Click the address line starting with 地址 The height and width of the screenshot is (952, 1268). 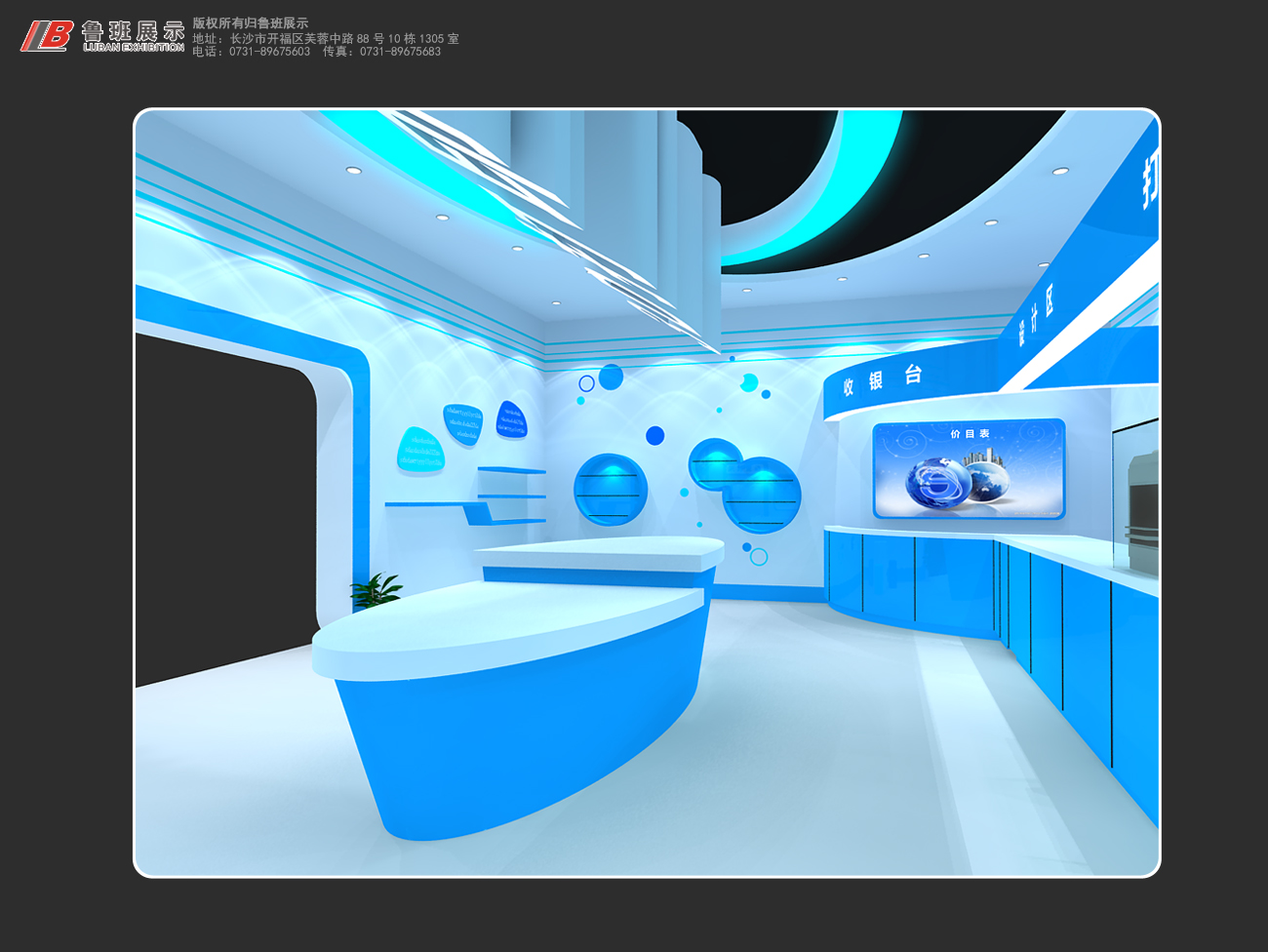click(325, 39)
